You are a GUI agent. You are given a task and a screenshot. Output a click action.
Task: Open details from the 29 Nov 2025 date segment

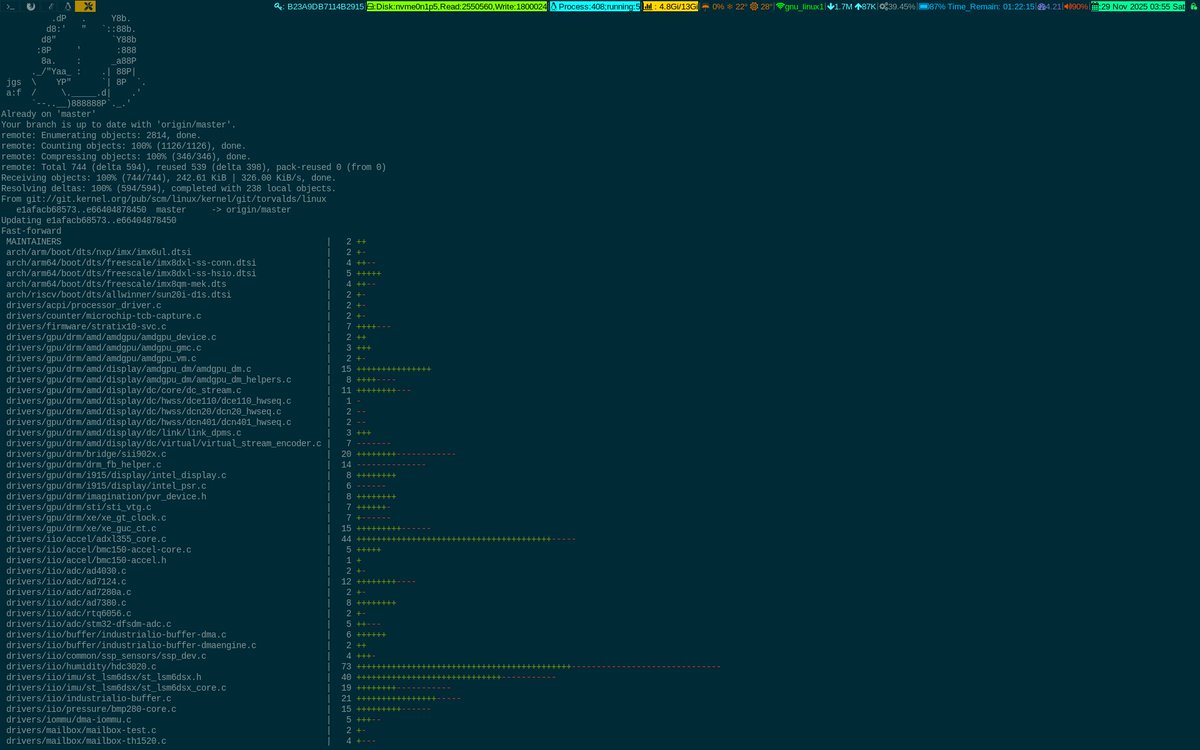pos(1140,7)
